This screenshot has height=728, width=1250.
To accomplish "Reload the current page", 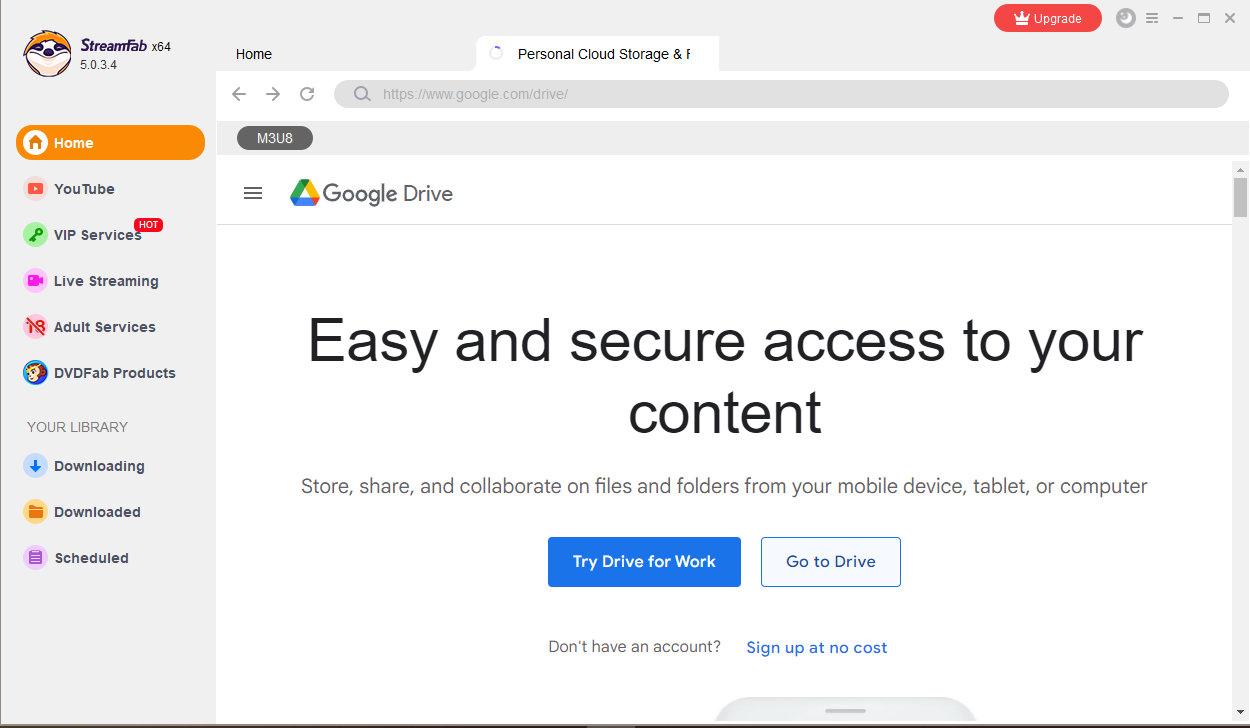I will point(307,94).
